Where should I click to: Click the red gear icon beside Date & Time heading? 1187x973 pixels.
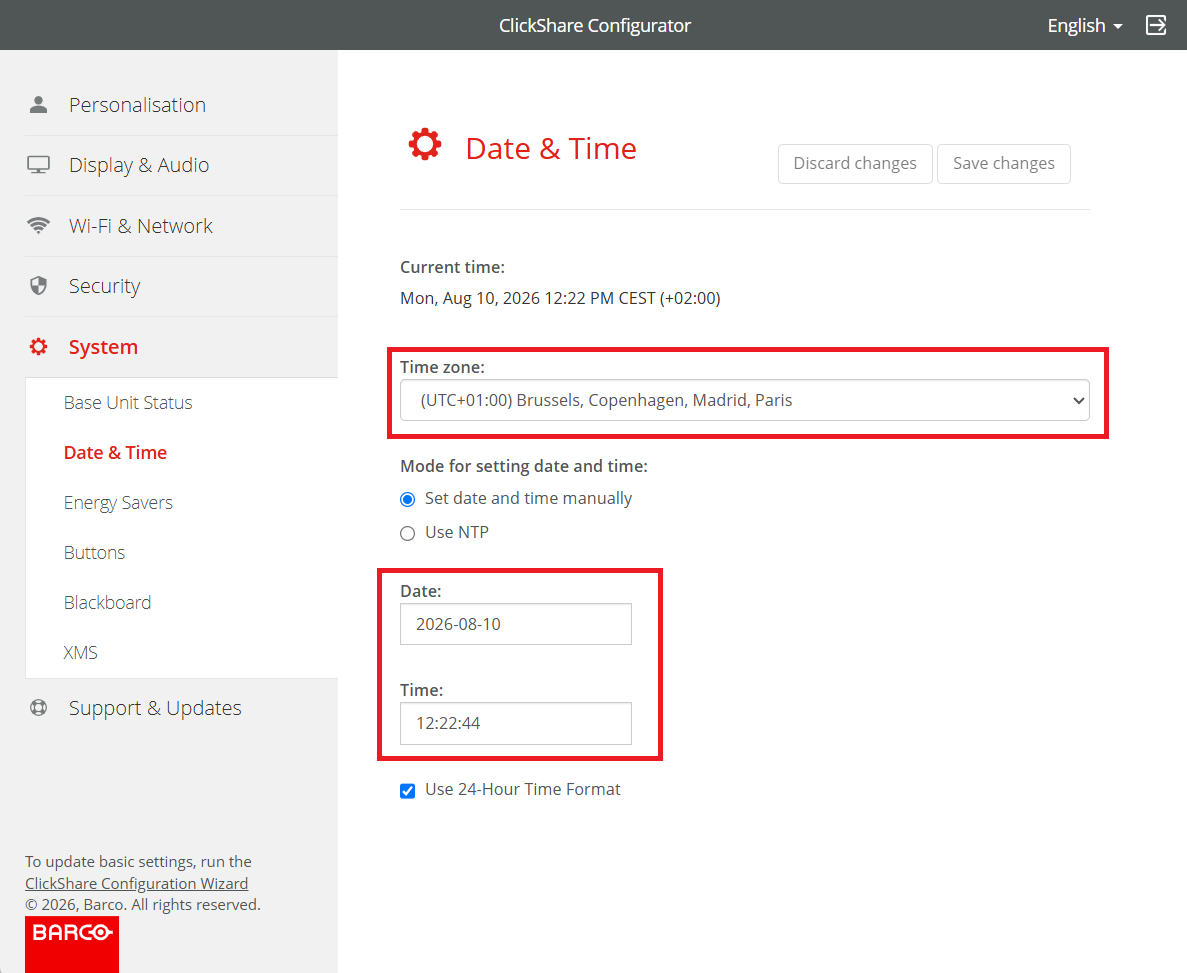click(x=425, y=145)
